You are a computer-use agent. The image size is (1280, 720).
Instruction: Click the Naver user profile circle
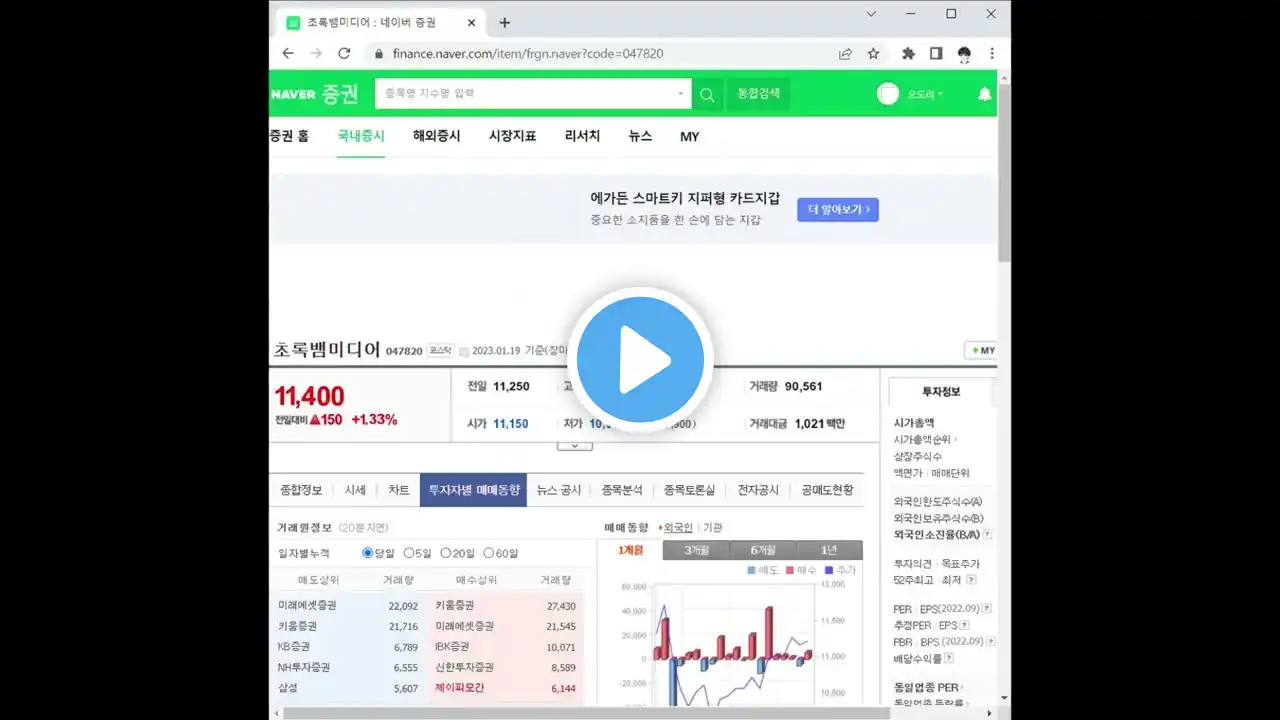tap(888, 94)
